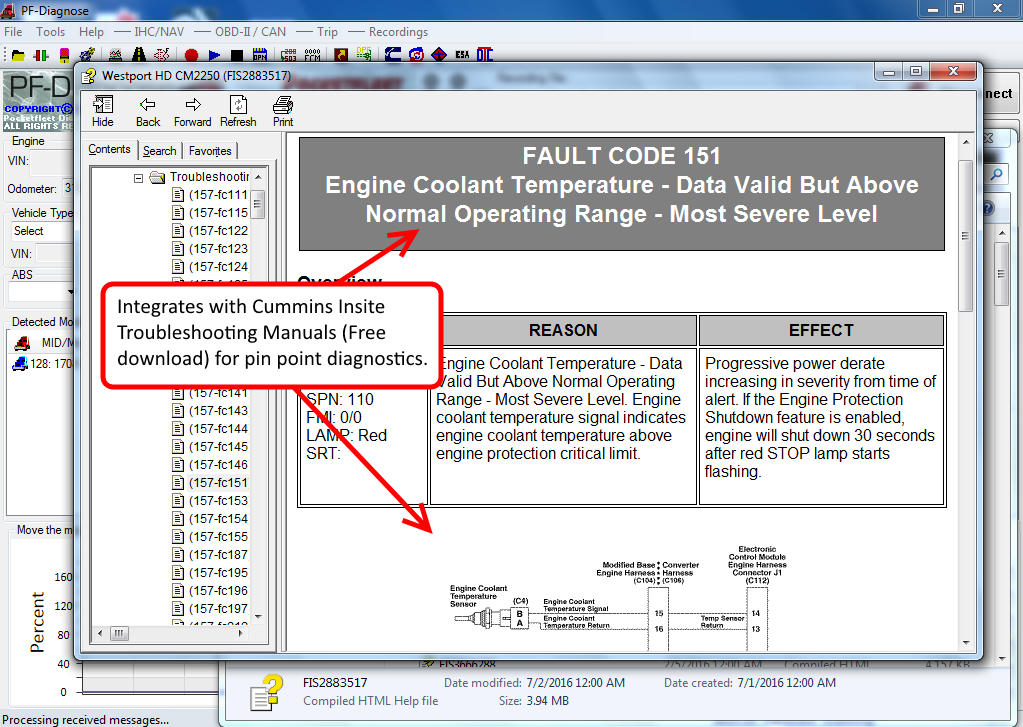Click the pink adapter device toolbar icon
Viewport: 1023px width, 727px height.
click(x=65, y=55)
